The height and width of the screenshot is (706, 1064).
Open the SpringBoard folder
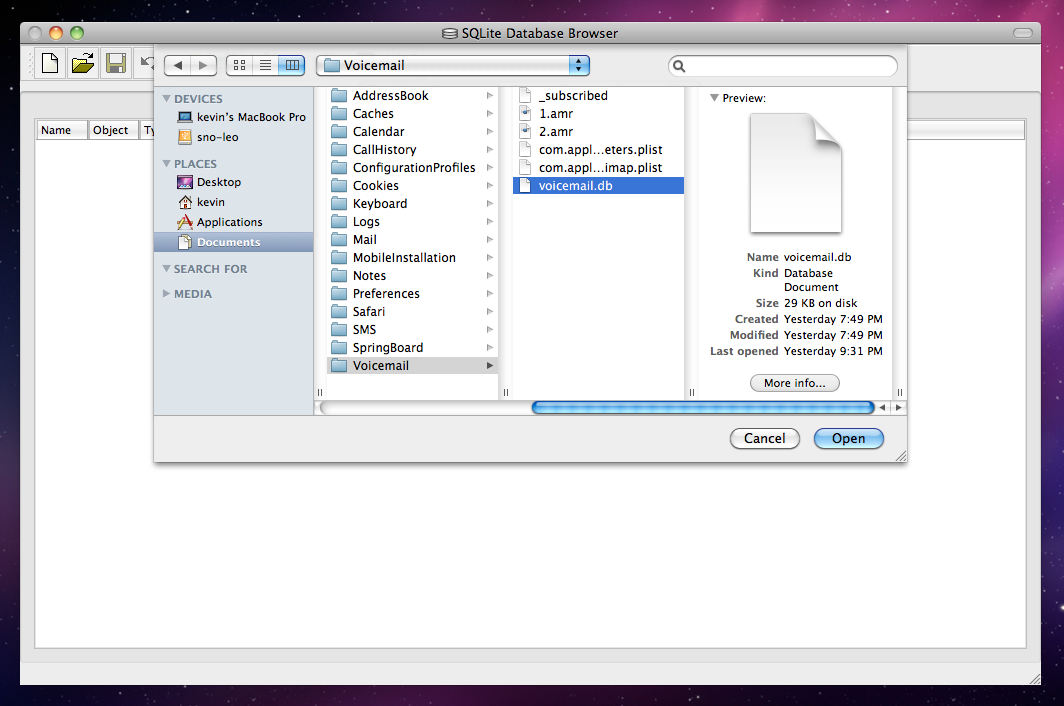(413, 348)
